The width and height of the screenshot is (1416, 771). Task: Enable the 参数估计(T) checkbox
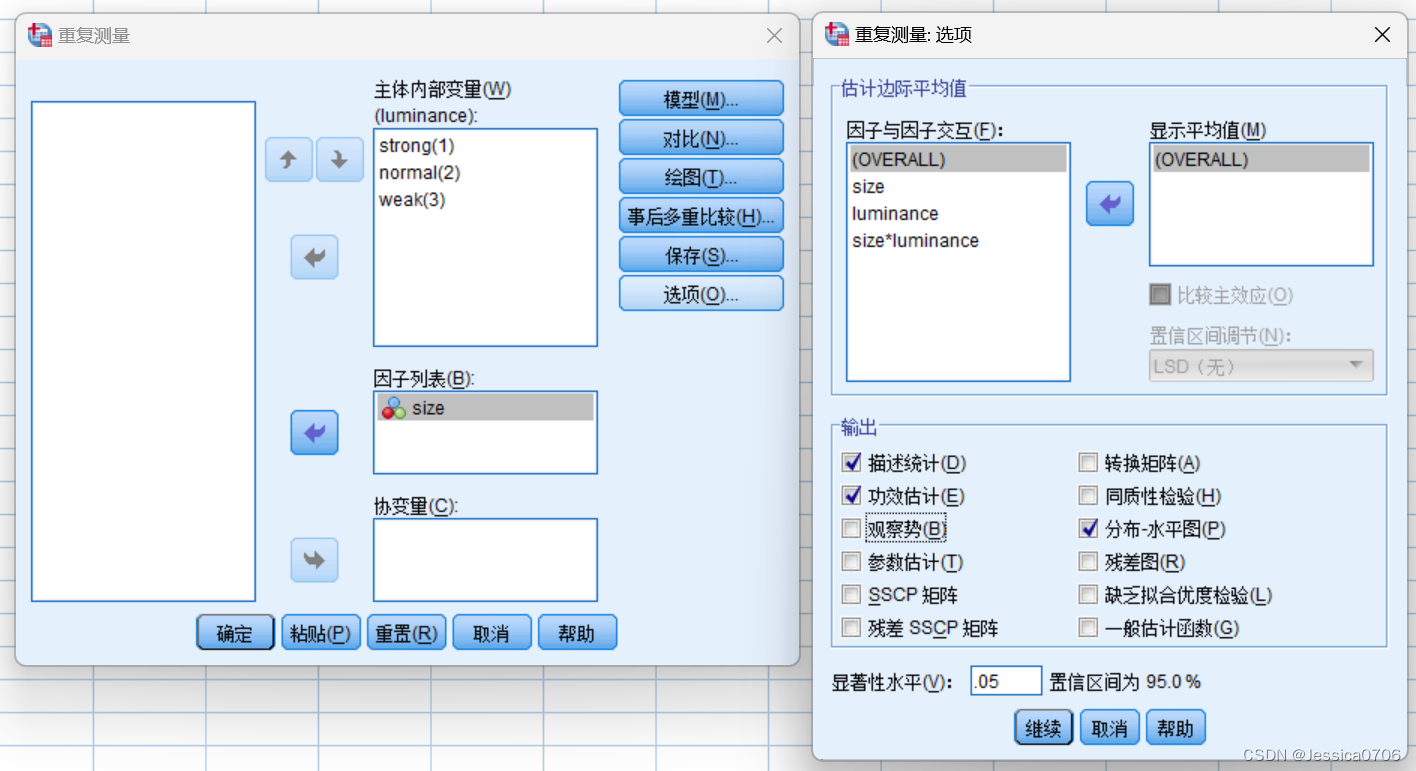pyautogui.click(x=852, y=562)
